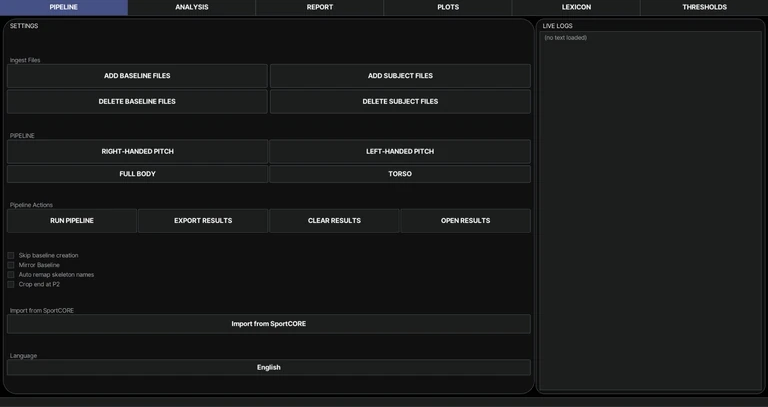The width and height of the screenshot is (768, 407).
Task: Enable Auto remap skeleton names
Action: [x=11, y=275]
